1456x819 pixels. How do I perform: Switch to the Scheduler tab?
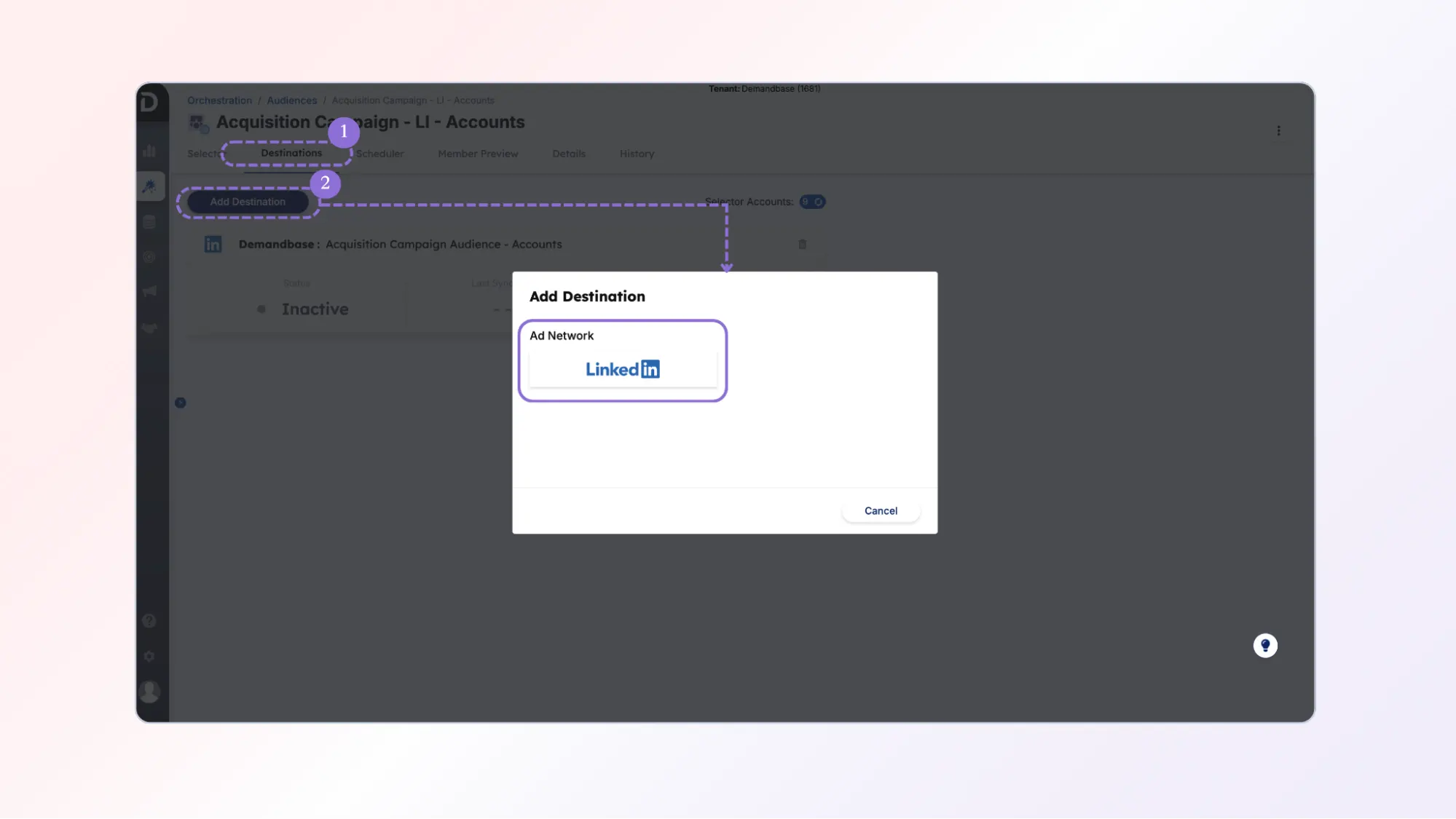click(379, 154)
